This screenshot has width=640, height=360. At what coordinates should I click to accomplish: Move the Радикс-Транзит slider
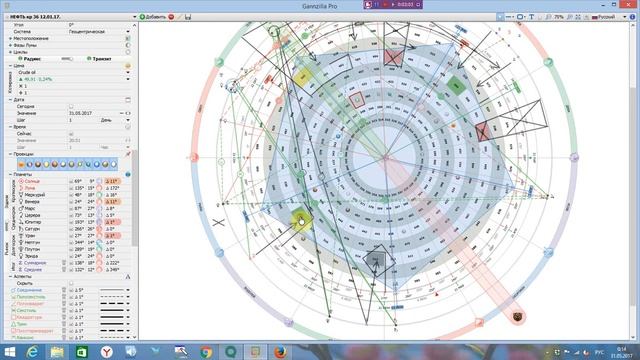click(66, 59)
